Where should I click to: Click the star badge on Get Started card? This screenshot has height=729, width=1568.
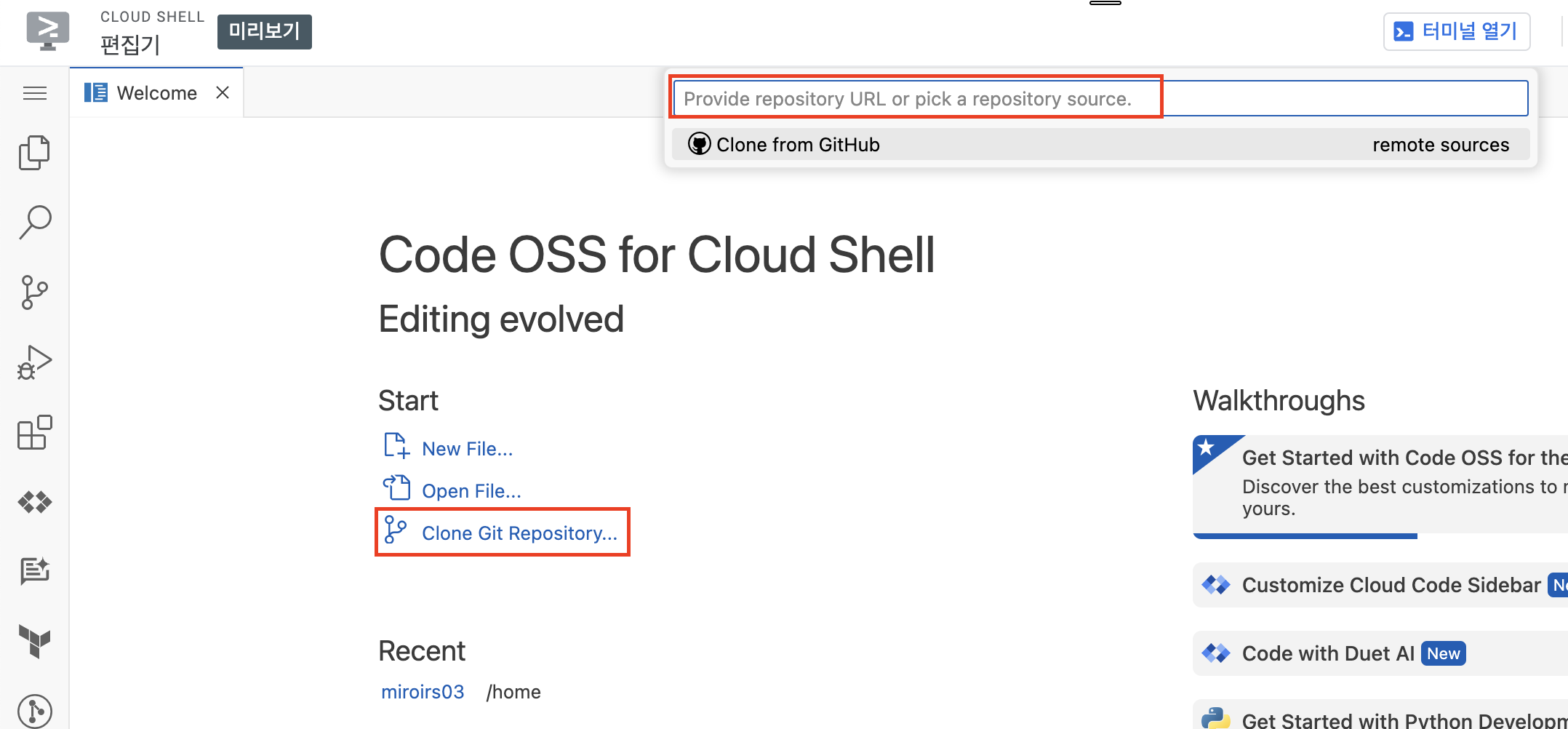(1206, 447)
